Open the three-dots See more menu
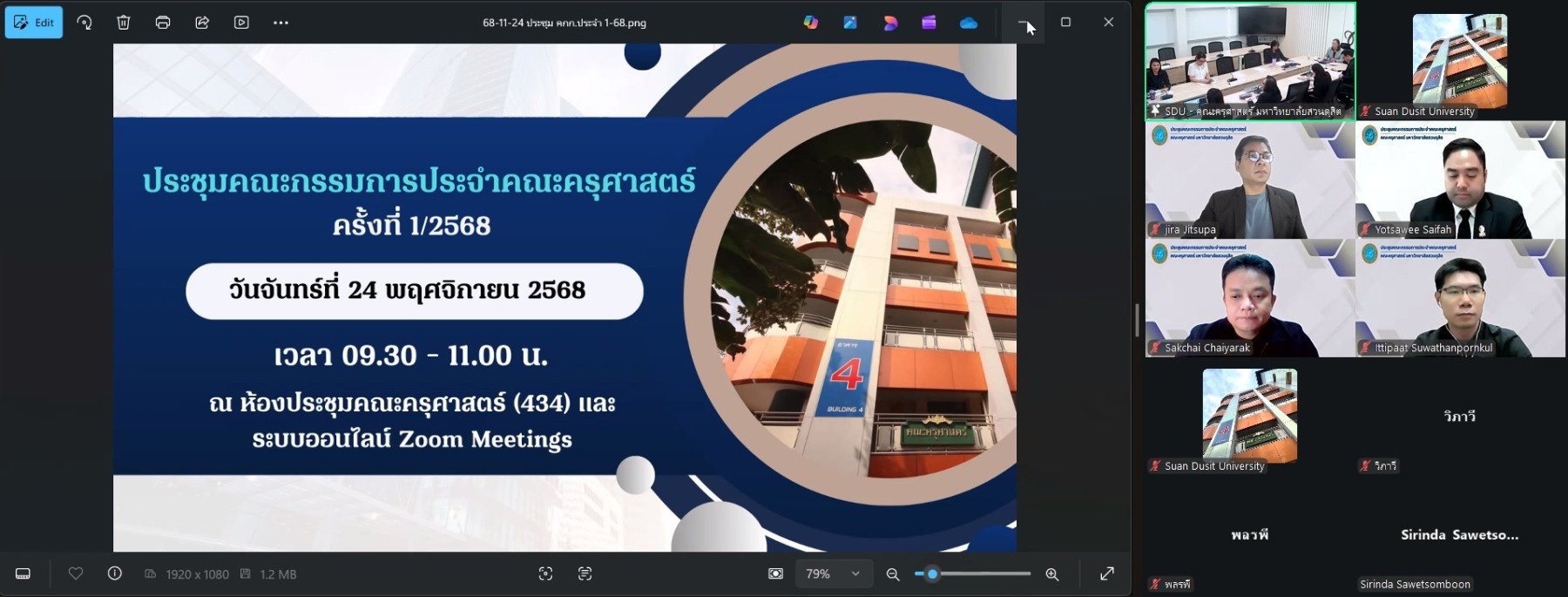1568x597 pixels. click(x=280, y=23)
